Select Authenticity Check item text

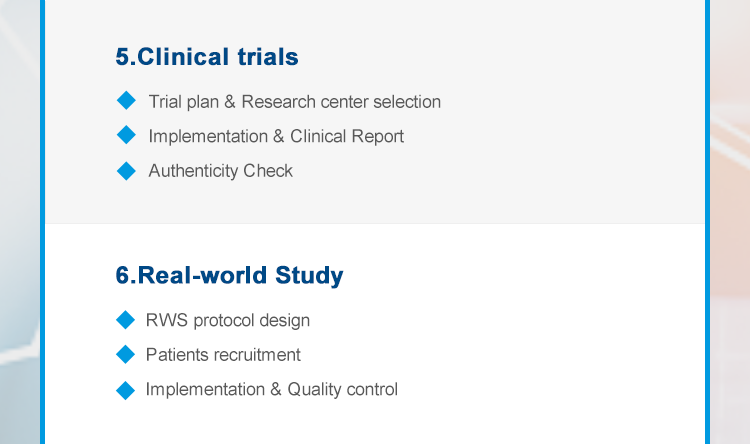tap(221, 171)
